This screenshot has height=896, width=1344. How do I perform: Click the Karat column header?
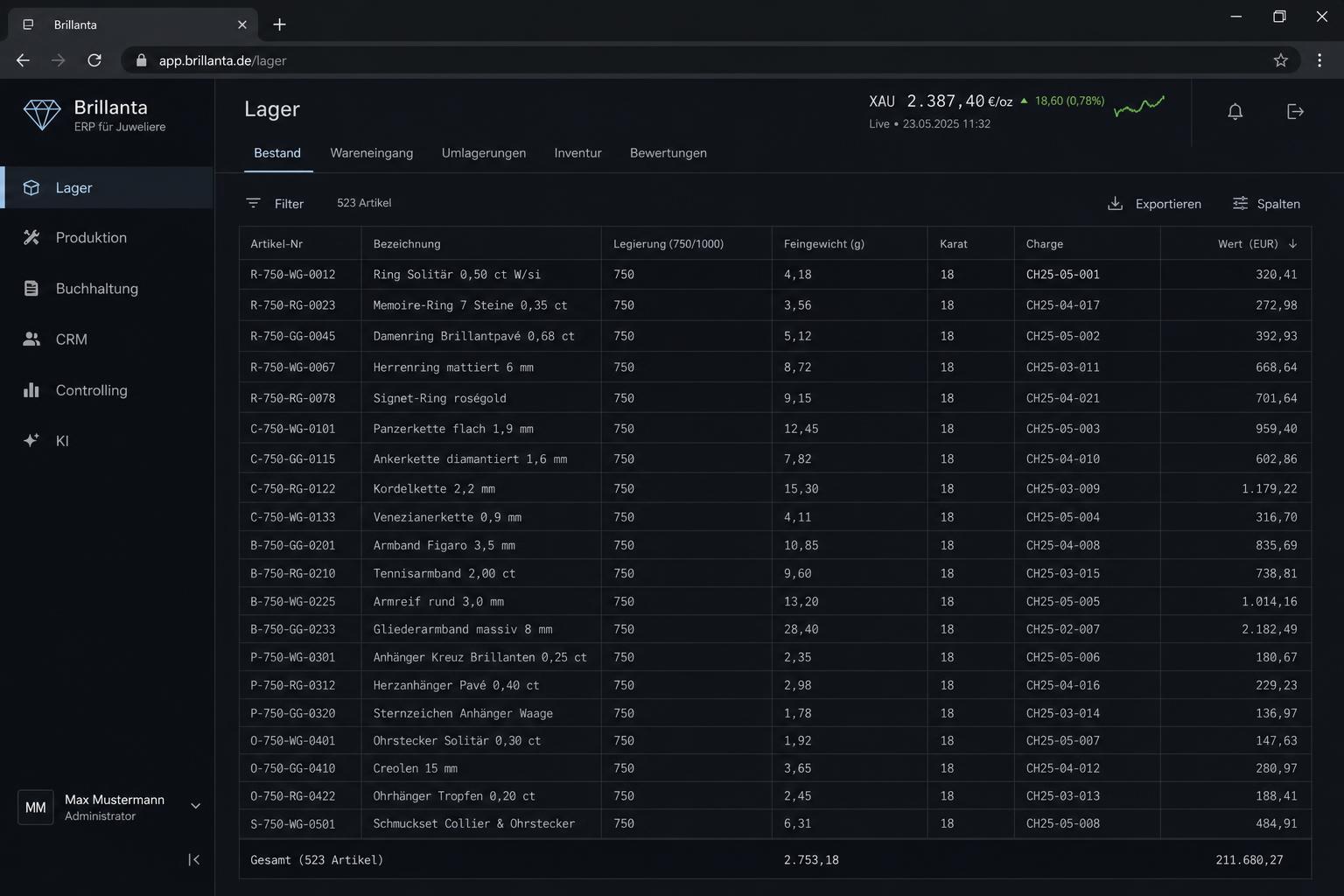(954, 243)
